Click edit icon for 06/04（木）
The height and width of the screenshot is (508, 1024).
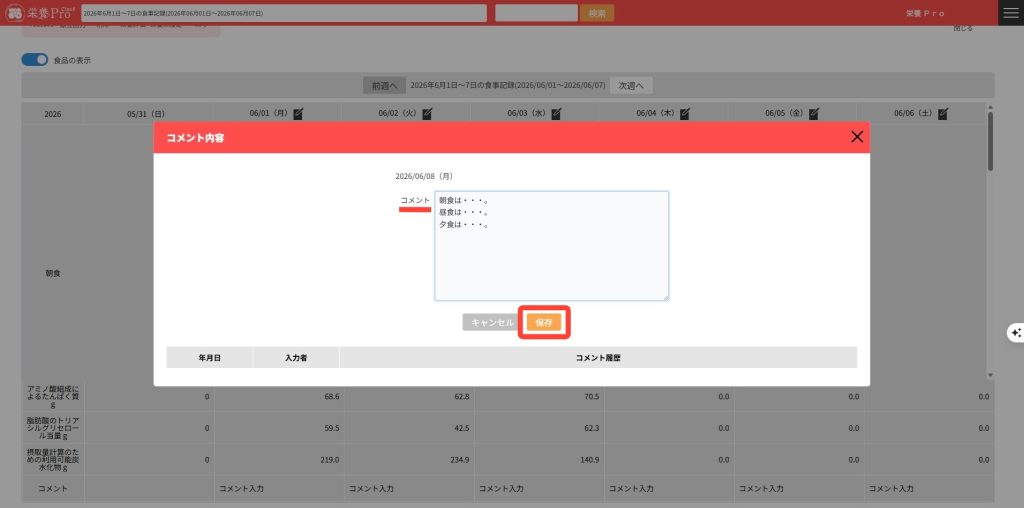685,114
